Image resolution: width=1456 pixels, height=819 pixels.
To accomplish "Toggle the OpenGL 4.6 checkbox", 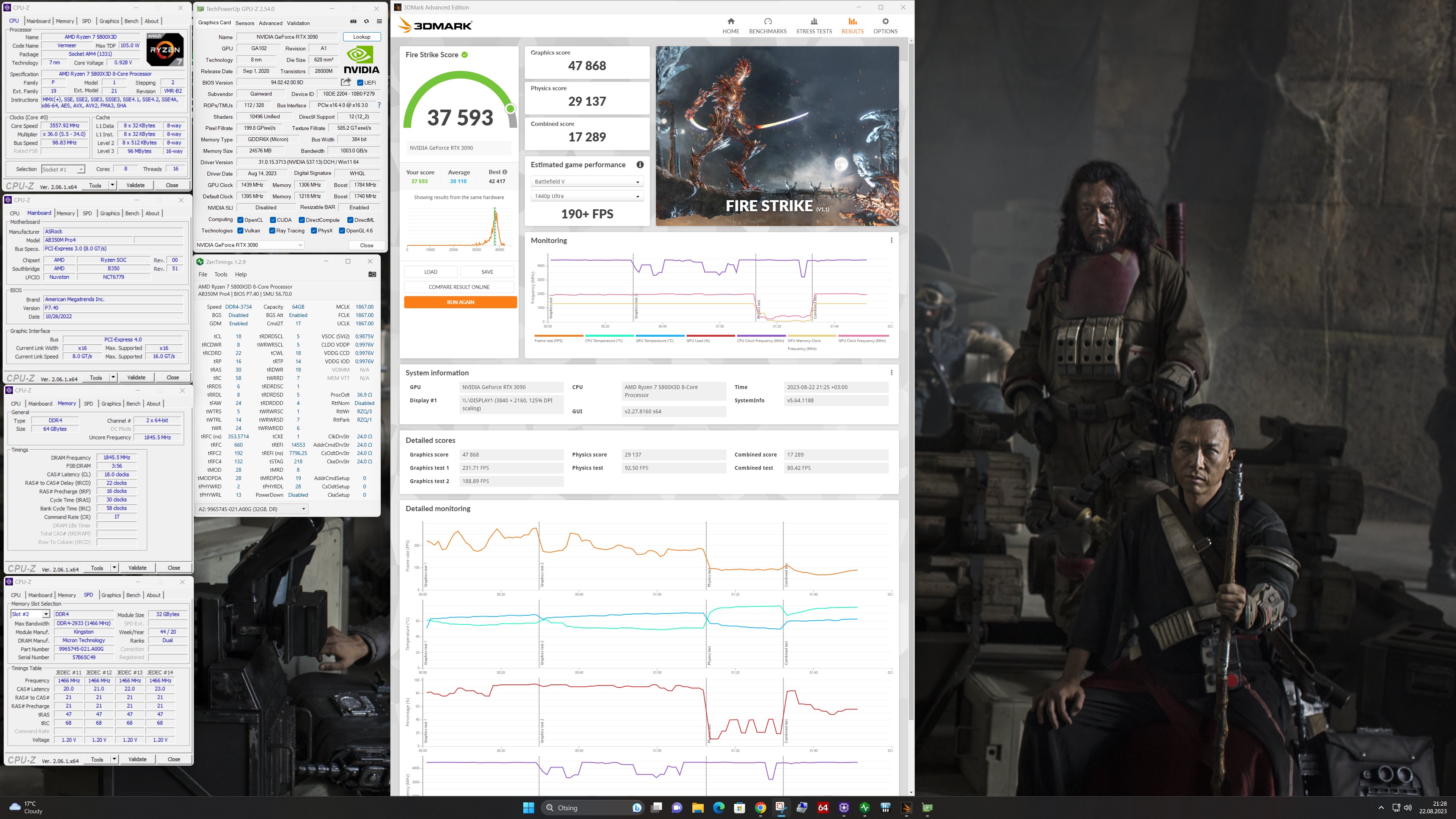I will click(x=342, y=231).
